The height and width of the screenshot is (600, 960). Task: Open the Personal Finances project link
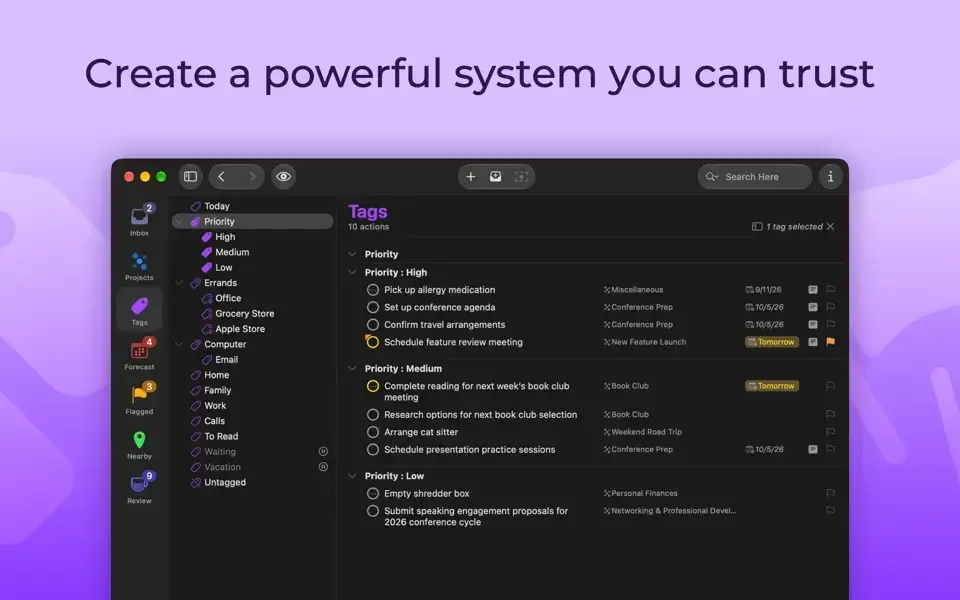click(x=640, y=493)
